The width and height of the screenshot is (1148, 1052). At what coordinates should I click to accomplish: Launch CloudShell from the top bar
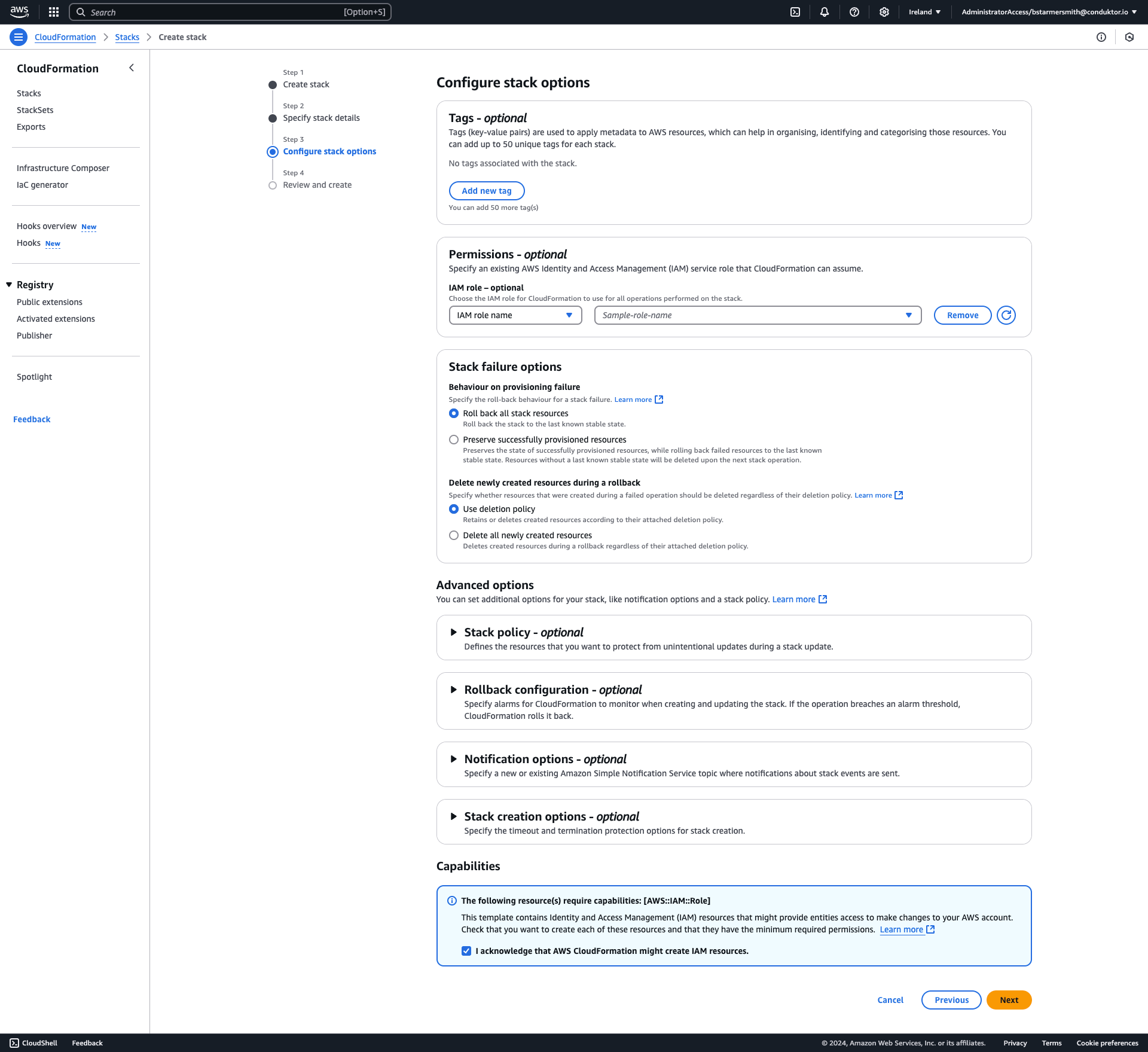(795, 12)
